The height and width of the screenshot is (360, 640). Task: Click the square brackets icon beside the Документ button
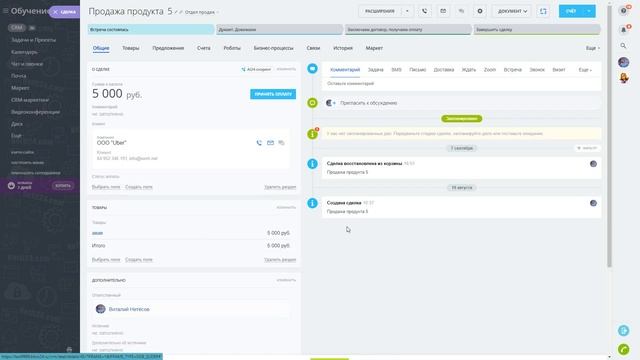coord(543,11)
